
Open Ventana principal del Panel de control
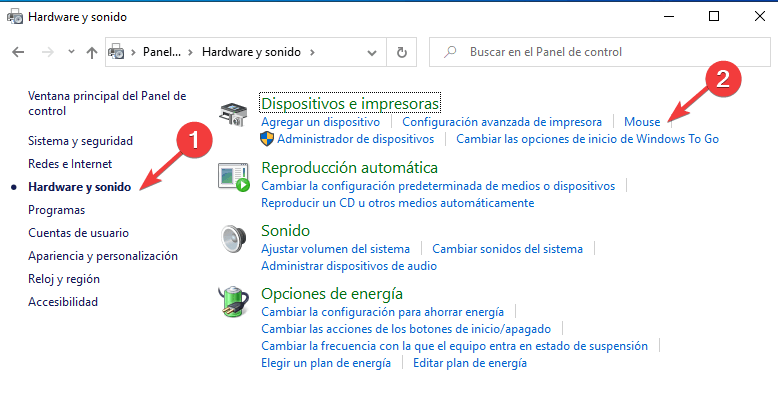click(107, 103)
